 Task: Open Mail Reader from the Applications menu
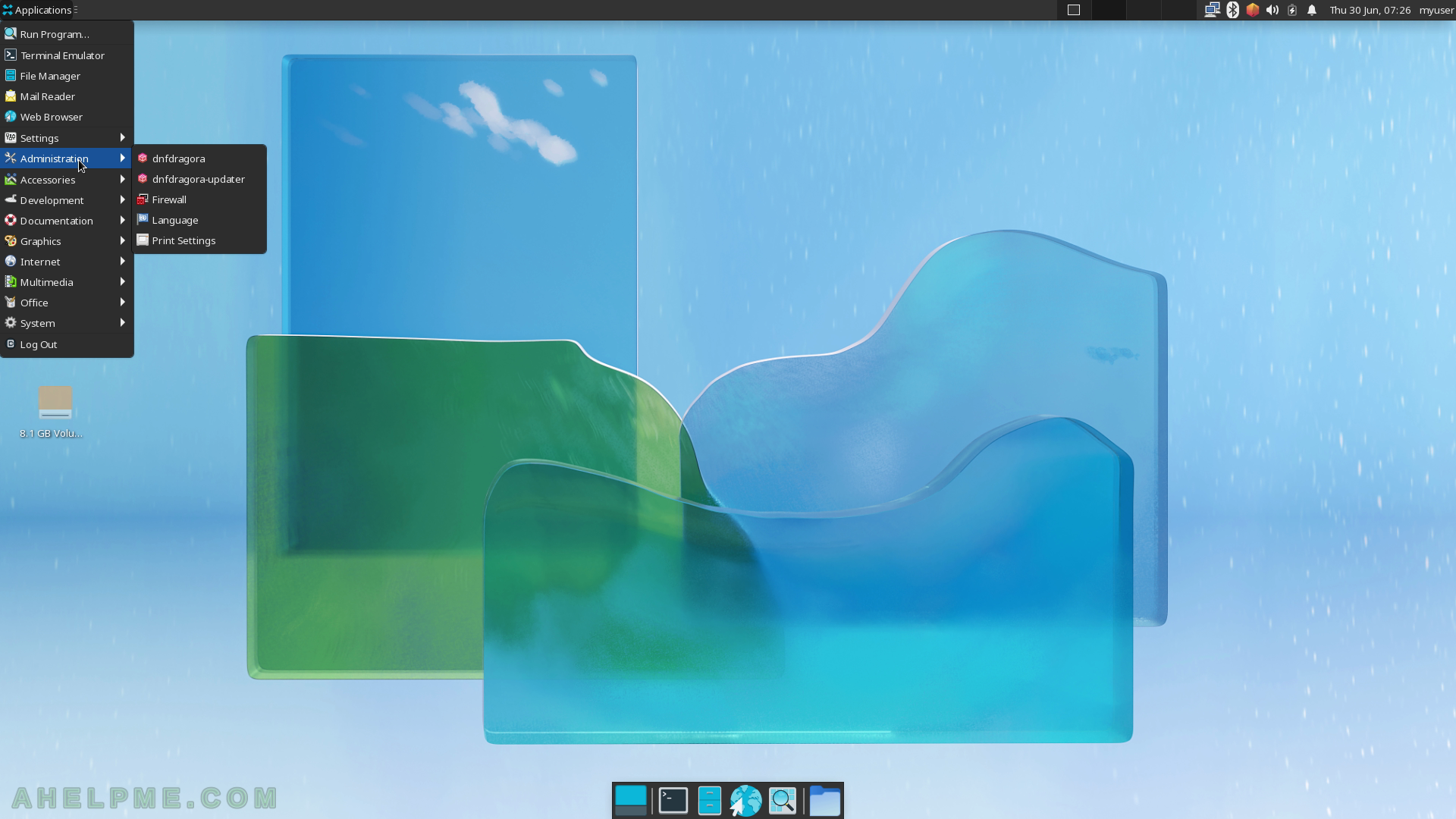tap(67, 96)
